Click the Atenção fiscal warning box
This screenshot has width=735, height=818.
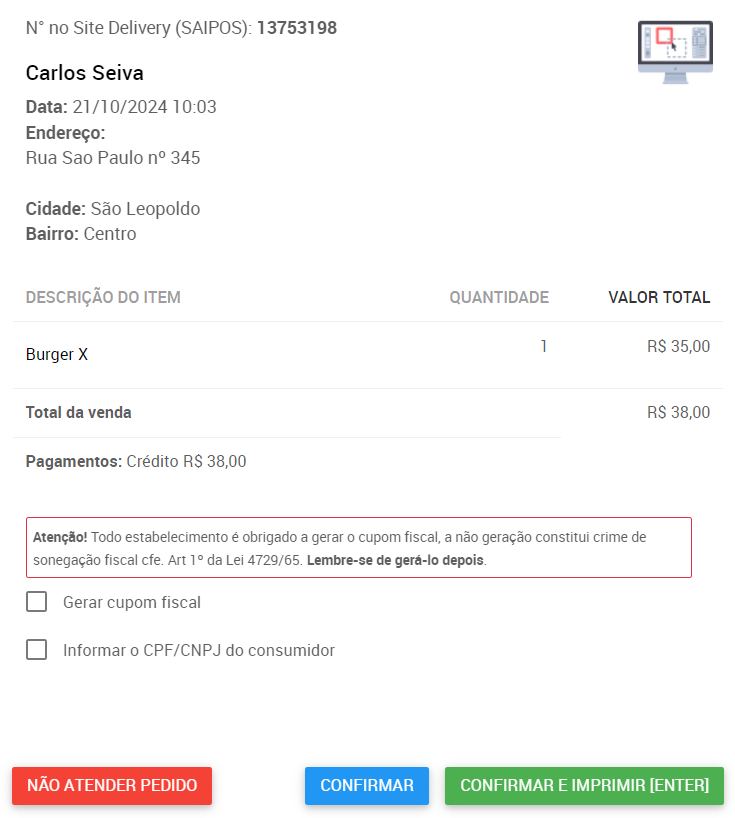pos(359,548)
